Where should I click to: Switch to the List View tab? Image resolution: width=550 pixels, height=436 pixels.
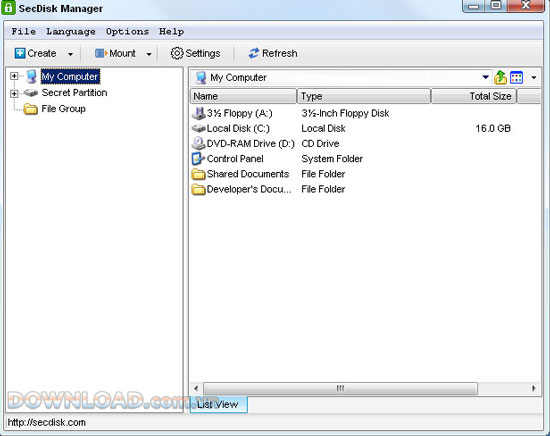219,404
